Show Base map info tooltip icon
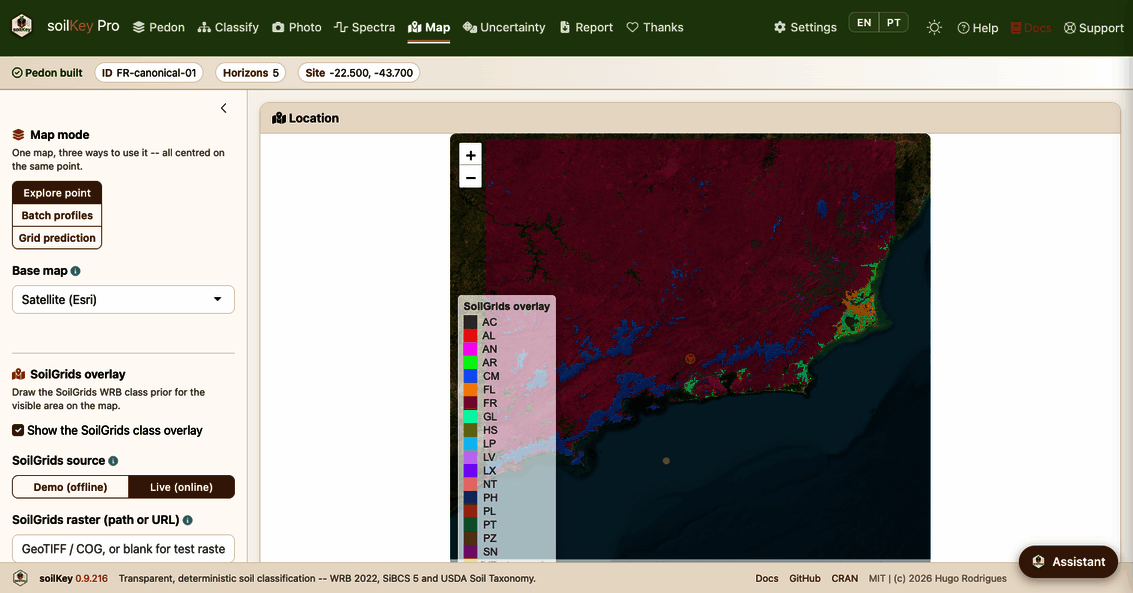Screen dimensions: 1133x593 (x=76, y=271)
